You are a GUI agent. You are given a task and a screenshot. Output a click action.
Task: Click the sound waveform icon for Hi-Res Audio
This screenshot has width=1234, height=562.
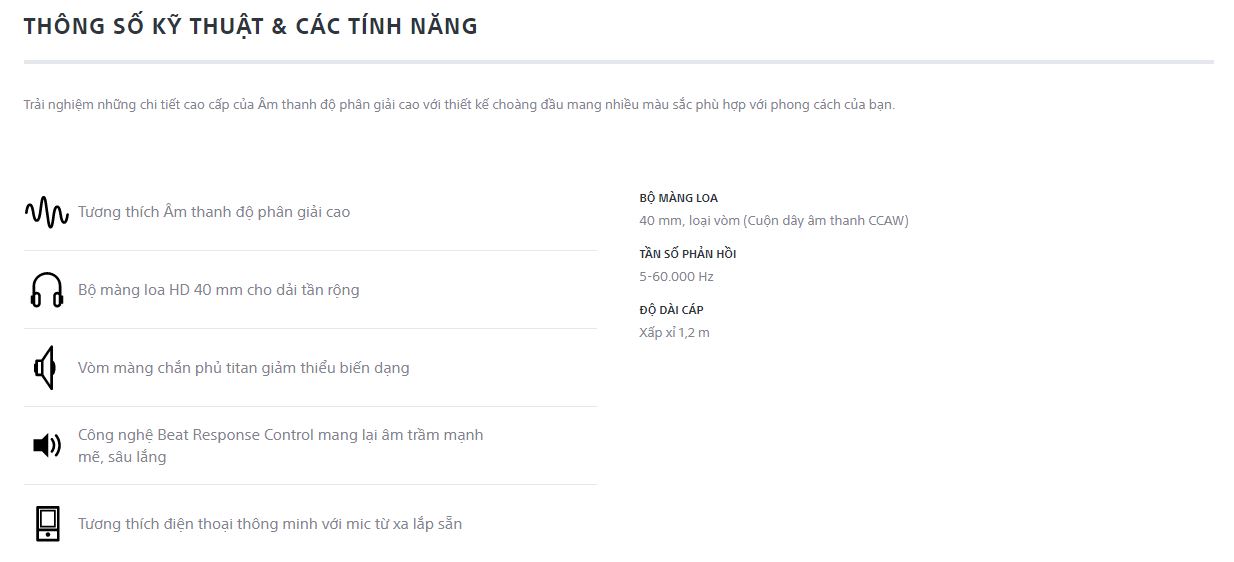tap(47, 212)
